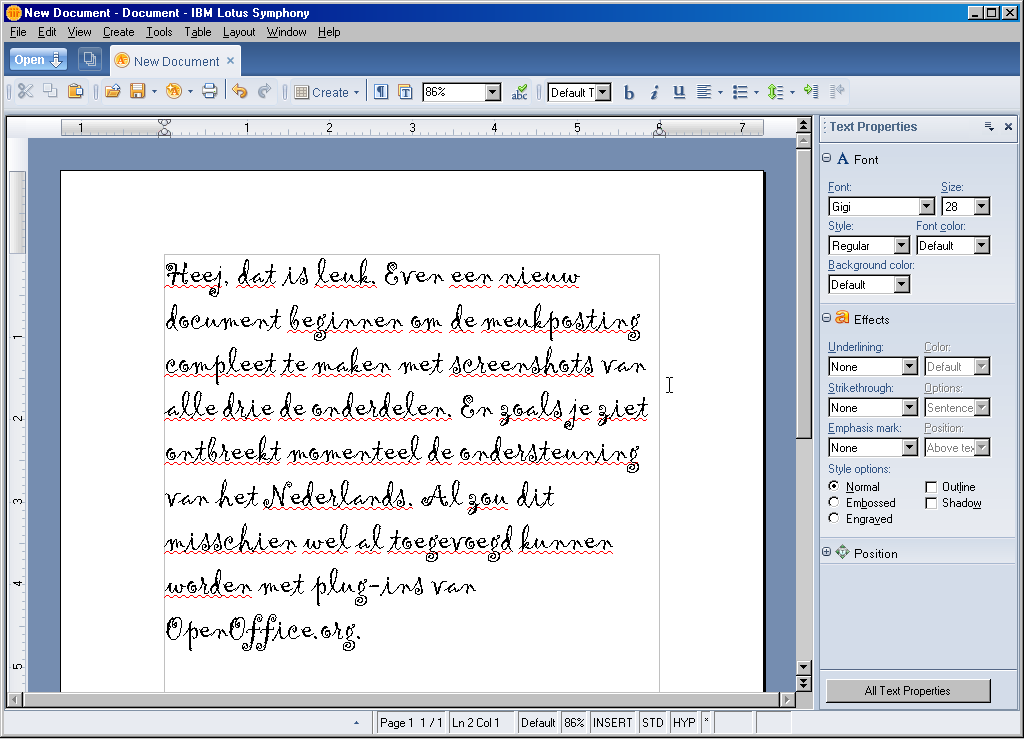The image size is (1024, 739).
Task: Click the new window icon beside Open
Action: [89, 59]
